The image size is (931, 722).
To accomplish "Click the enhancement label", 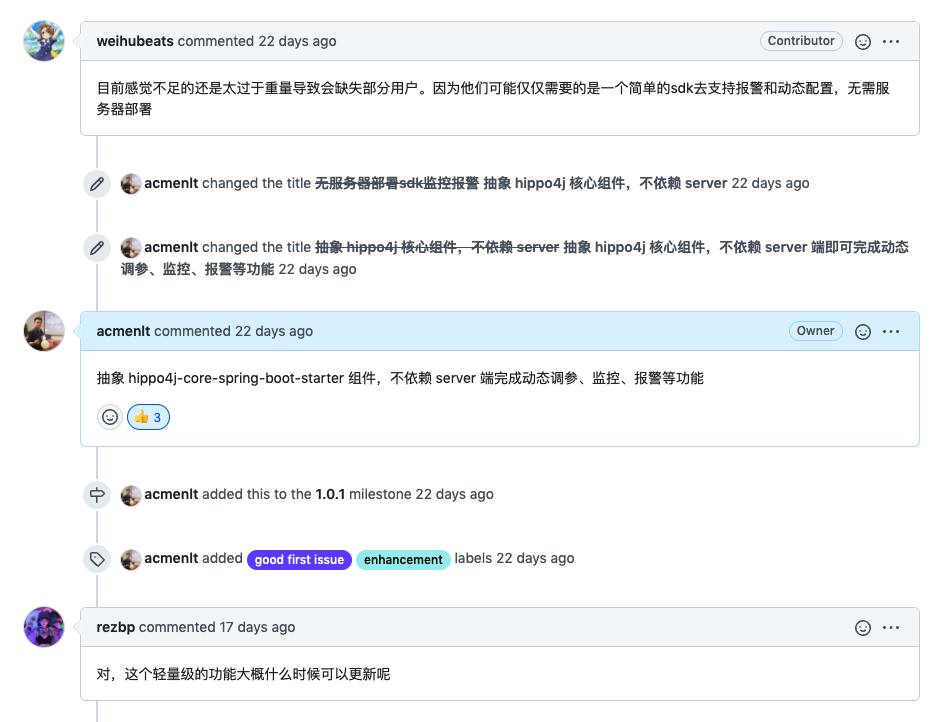I will pyautogui.click(x=403, y=559).
